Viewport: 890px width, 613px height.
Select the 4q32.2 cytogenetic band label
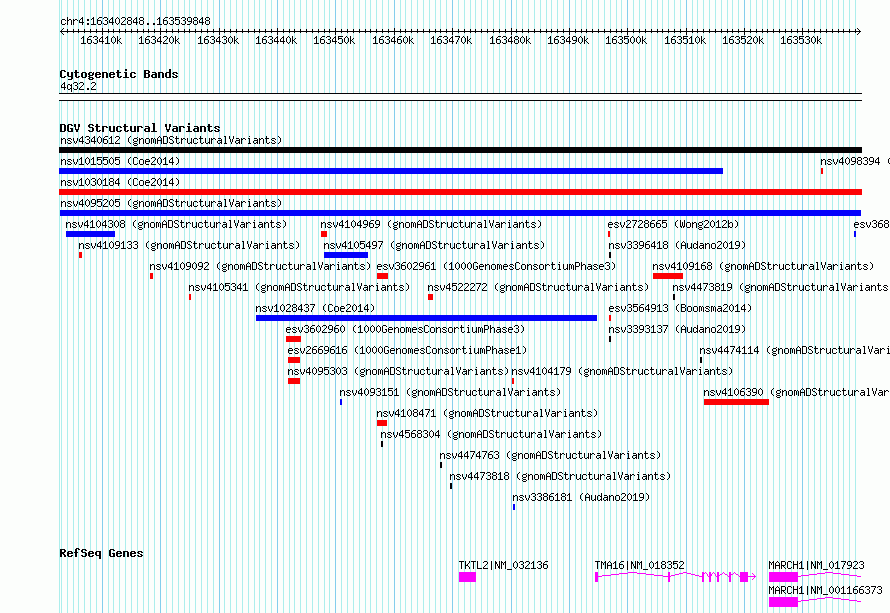coord(78,86)
